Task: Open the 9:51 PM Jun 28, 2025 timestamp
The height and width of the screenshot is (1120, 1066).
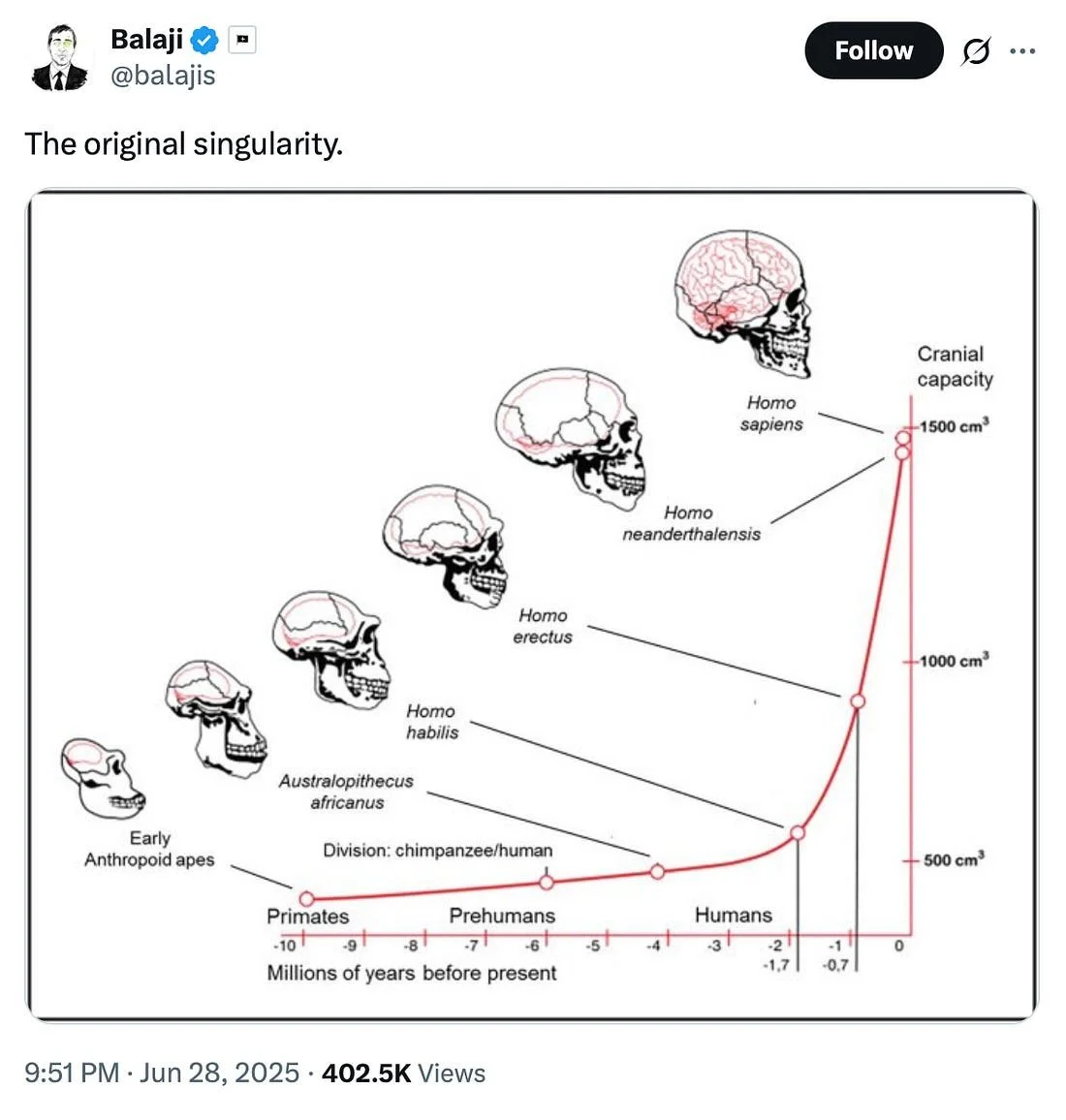Action: pos(162,1073)
